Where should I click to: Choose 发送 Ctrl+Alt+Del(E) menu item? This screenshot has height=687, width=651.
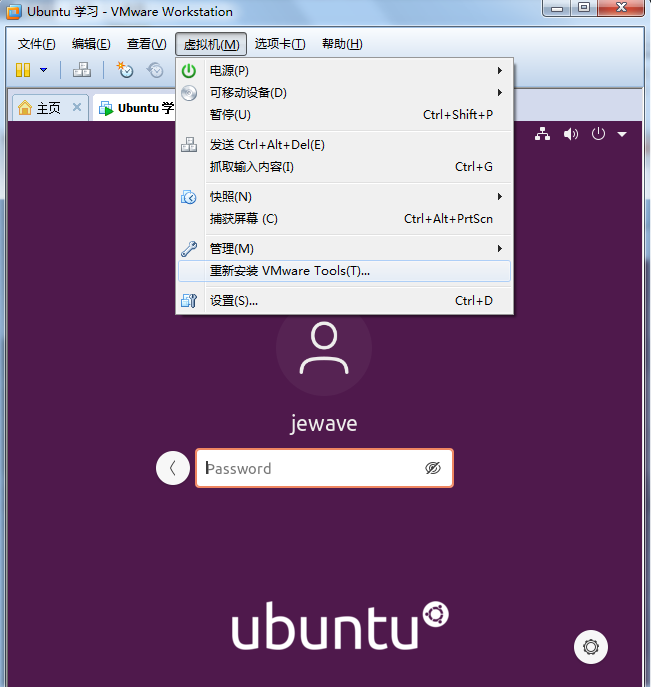(x=344, y=145)
